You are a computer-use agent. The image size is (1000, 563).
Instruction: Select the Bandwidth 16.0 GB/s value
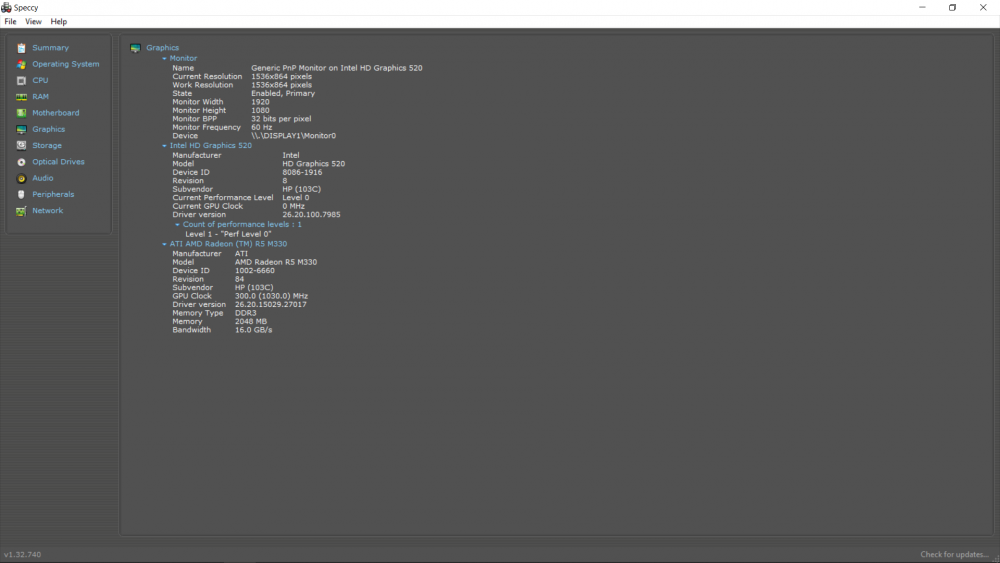(253, 330)
